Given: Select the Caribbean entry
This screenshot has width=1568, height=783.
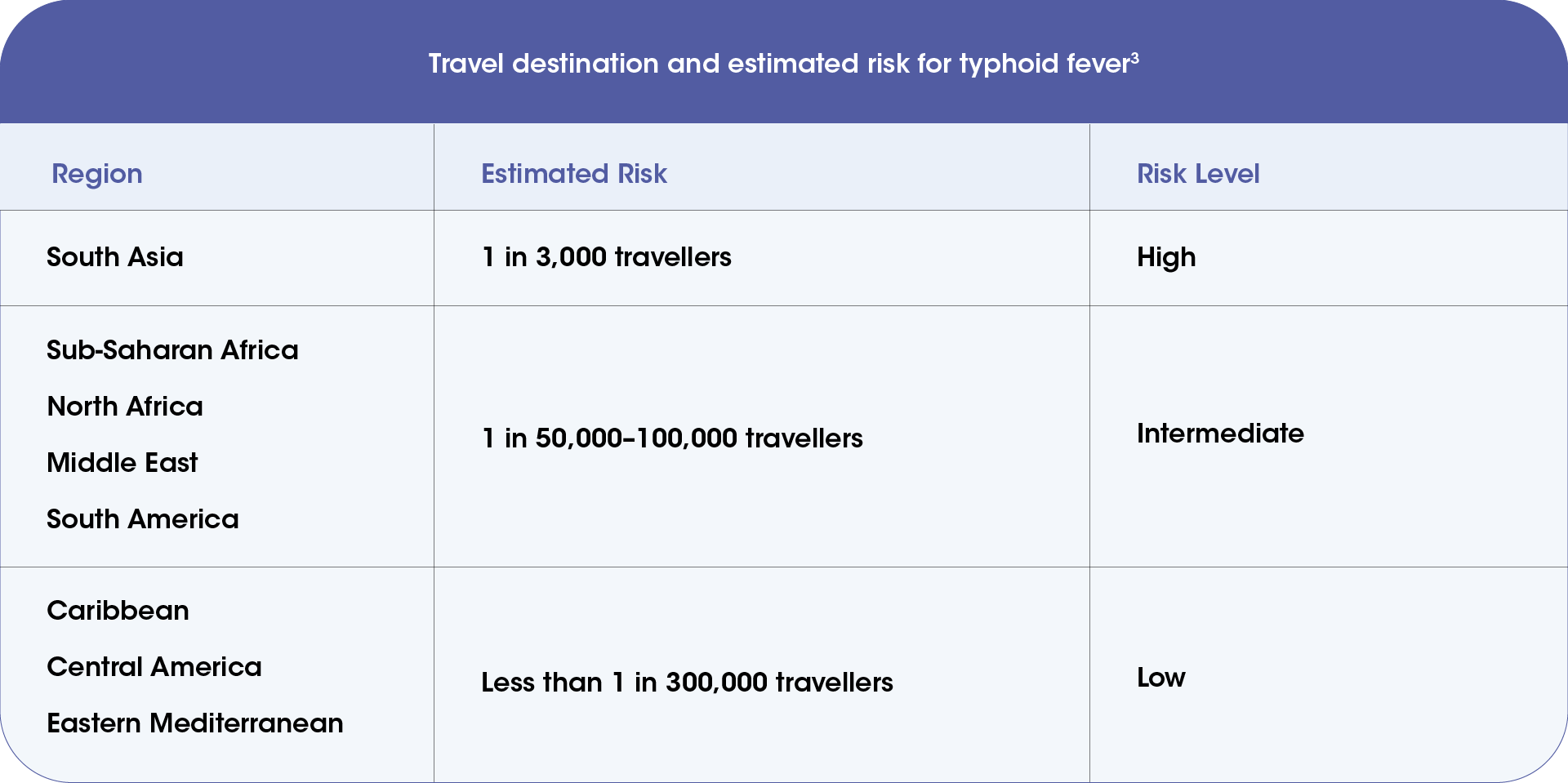Looking at the screenshot, I should (x=118, y=611).
